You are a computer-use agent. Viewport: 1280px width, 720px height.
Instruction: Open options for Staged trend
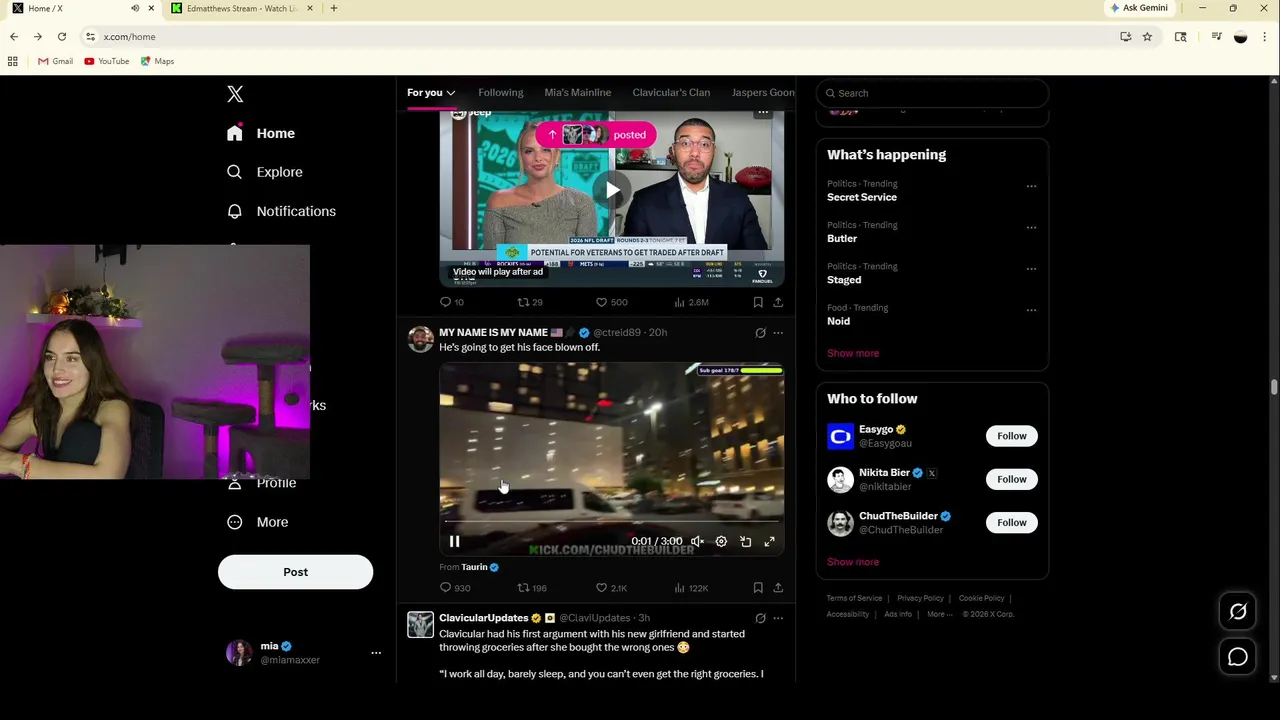(x=1031, y=268)
